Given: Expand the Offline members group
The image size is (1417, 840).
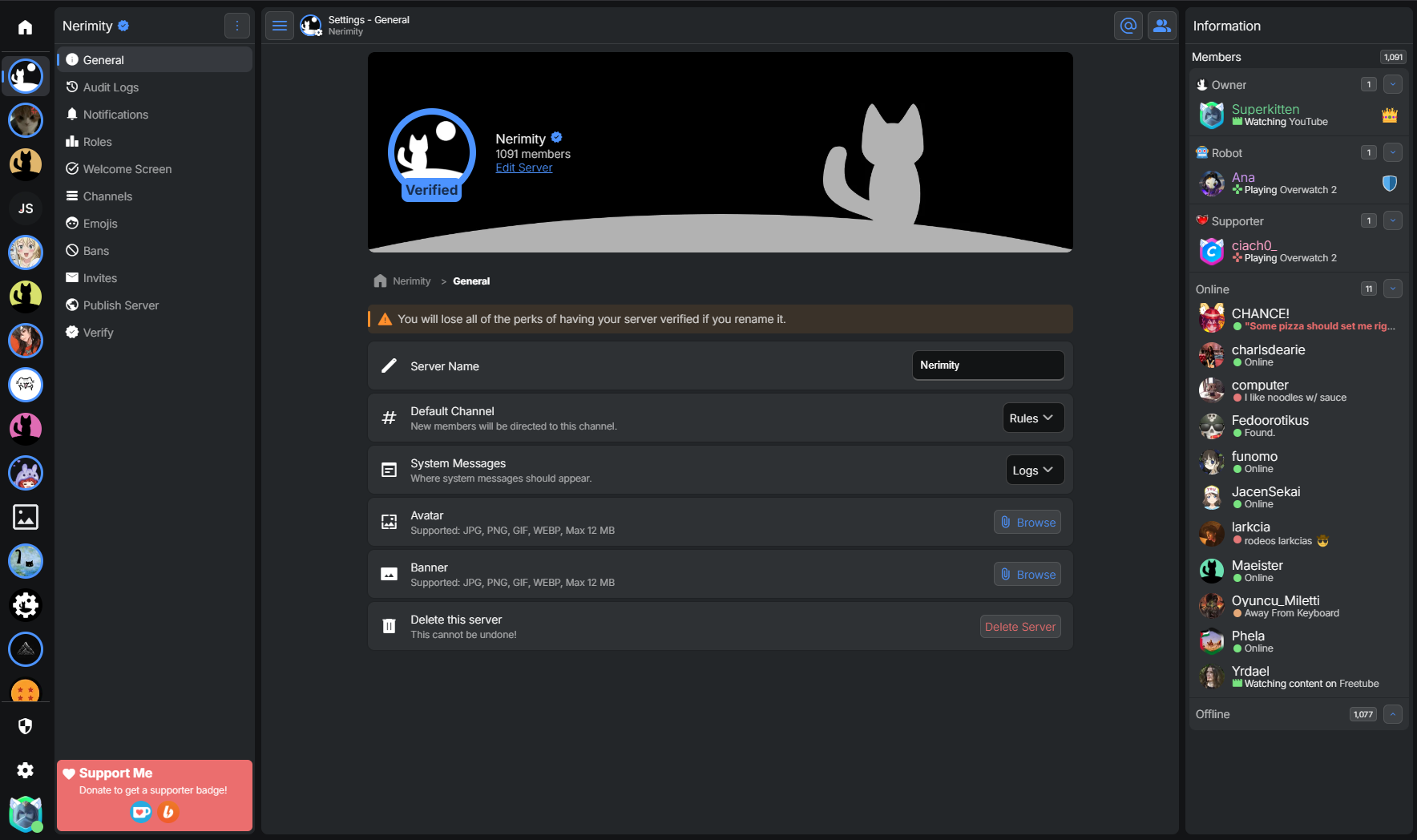Looking at the screenshot, I should click(x=1392, y=713).
